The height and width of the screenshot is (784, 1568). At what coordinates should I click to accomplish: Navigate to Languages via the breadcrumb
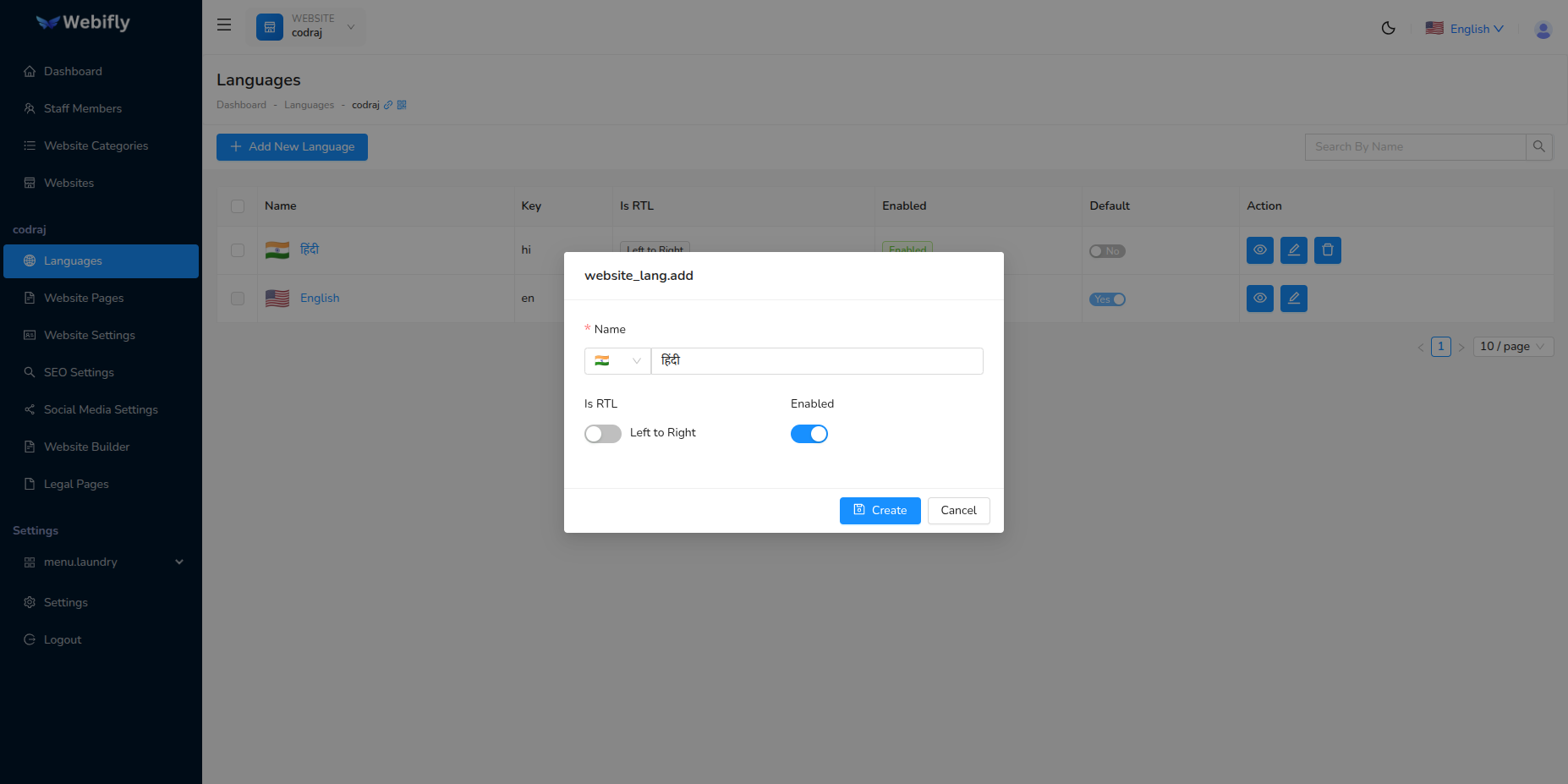click(309, 104)
